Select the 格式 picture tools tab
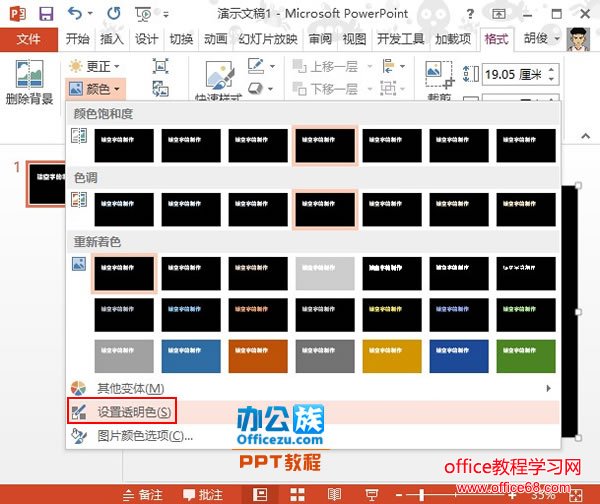The height and width of the screenshot is (504, 600). coord(496,39)
